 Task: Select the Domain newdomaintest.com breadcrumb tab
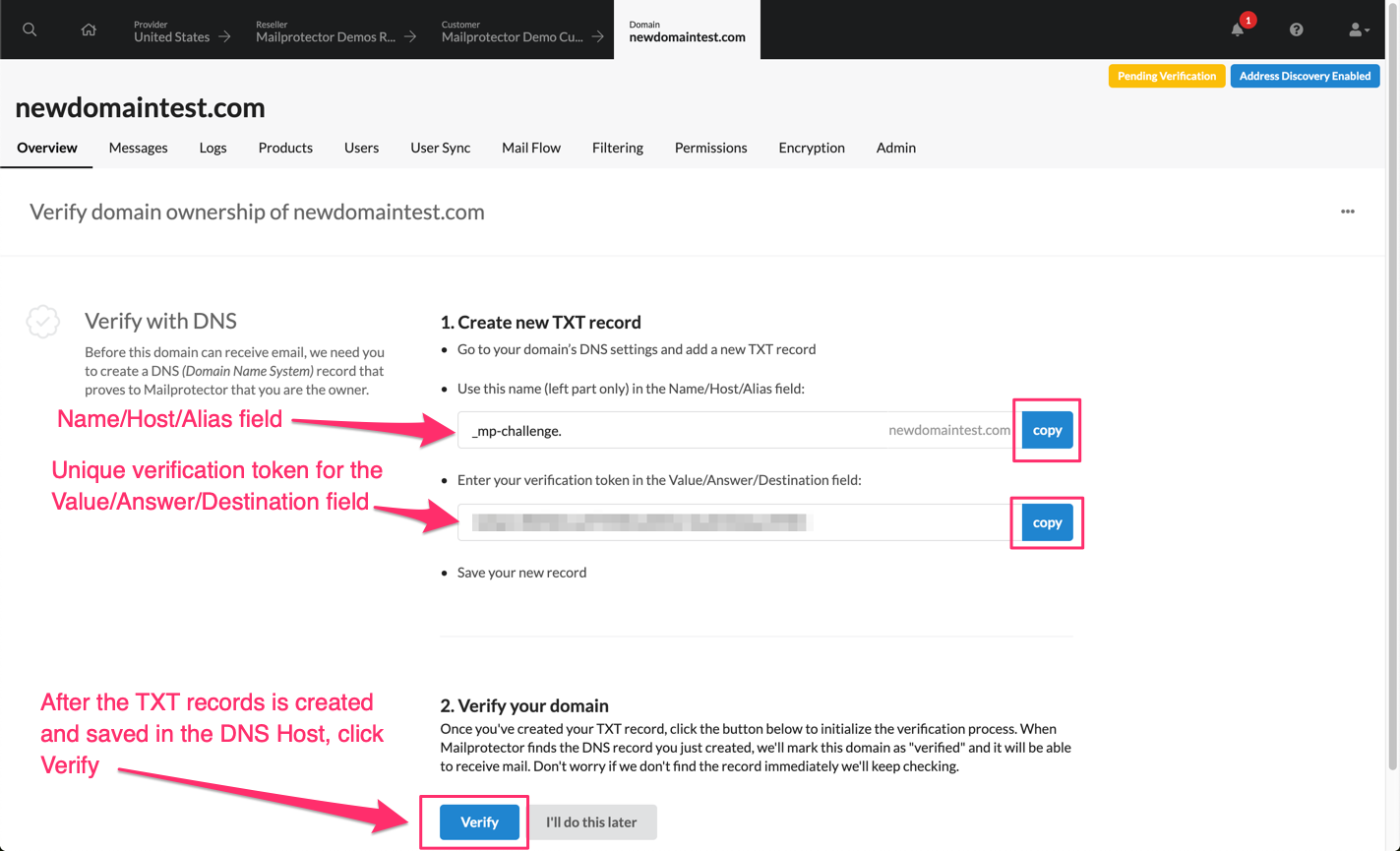[687, 30]
